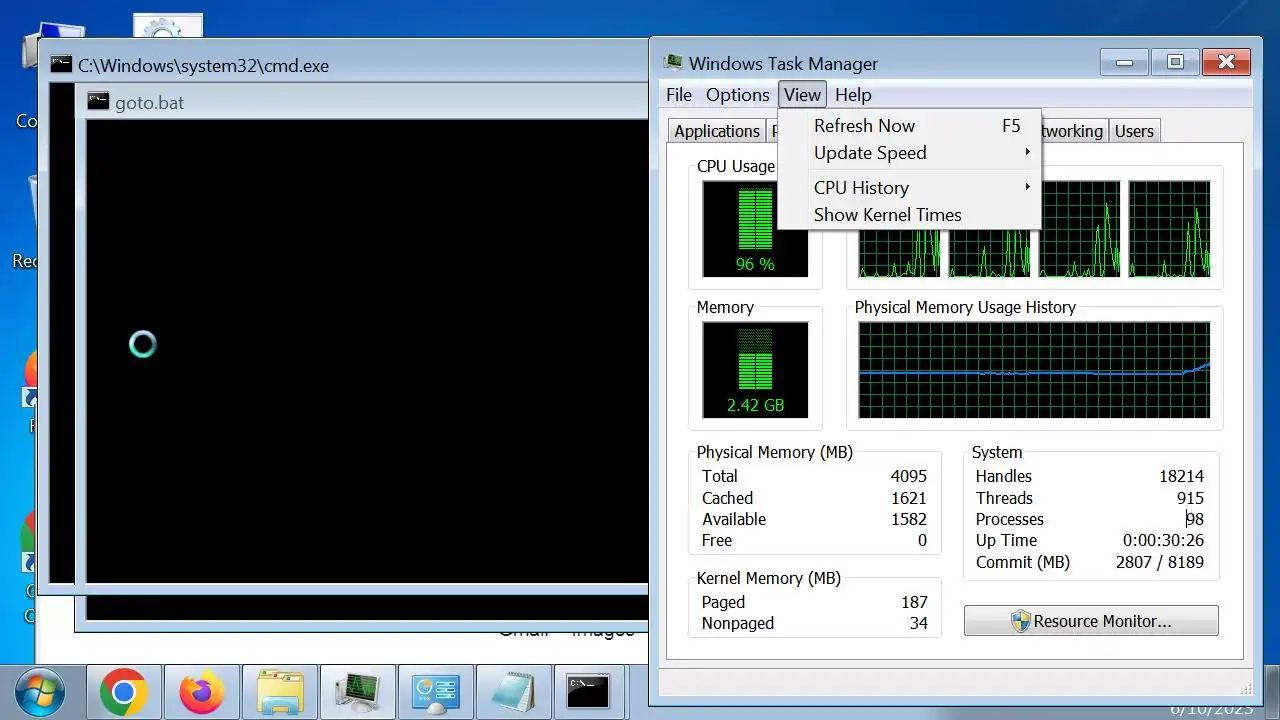Viewport: 1280px width, 720px height.
Task: Select Show Kernel Times in View menu
Action: [910, 215]
